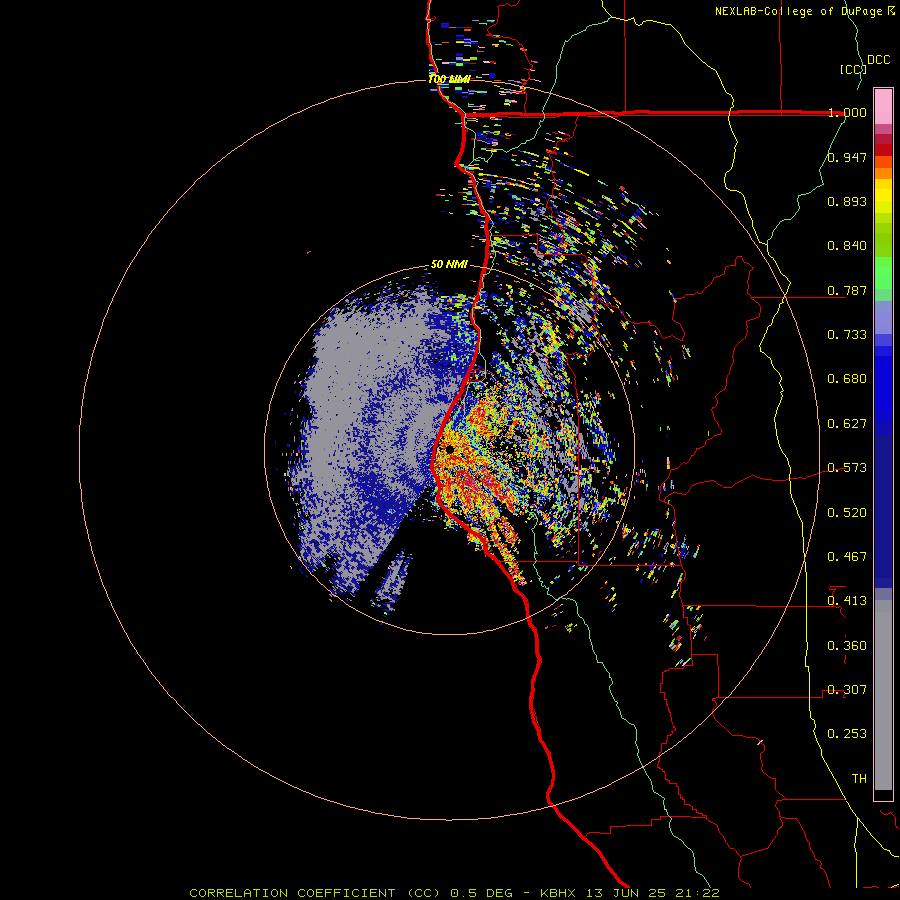Select the 0.253 legend value
Viewport: 900px width, 900px height.
[x=847, y=734]
